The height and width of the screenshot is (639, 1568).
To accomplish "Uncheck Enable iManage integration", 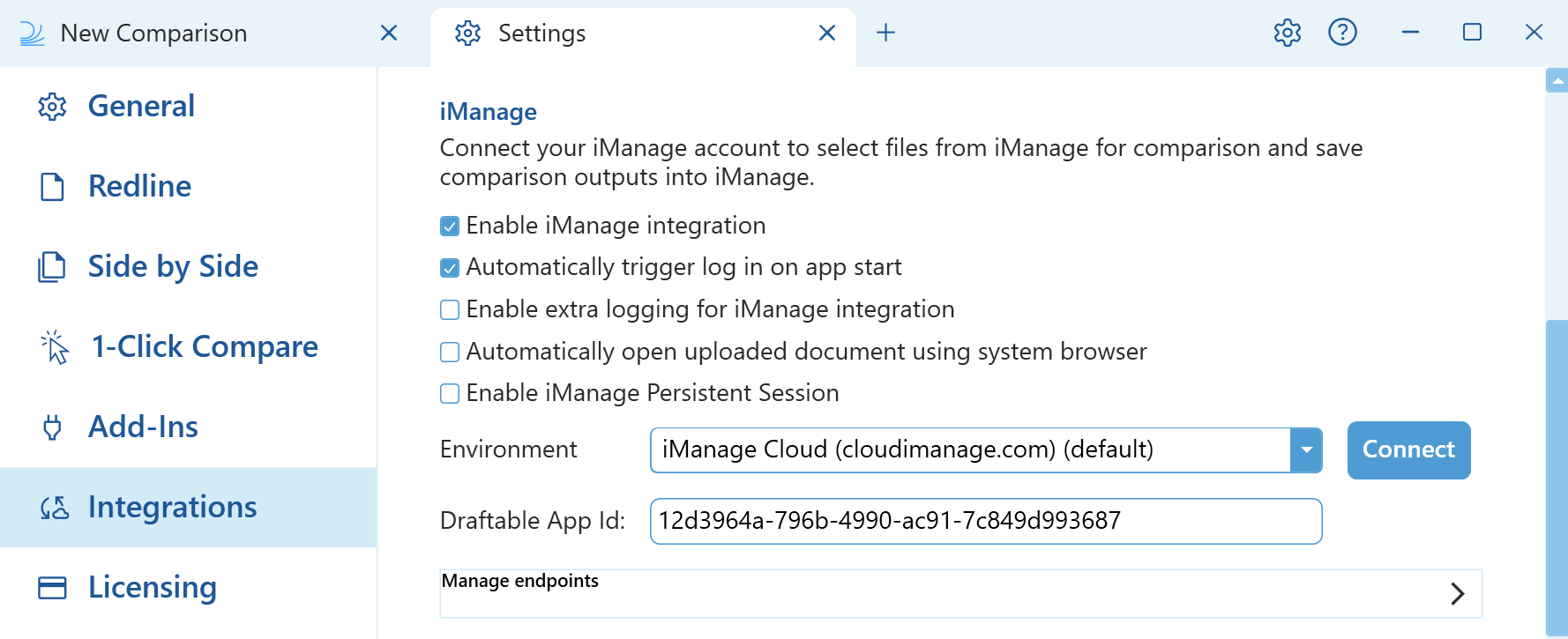I will (450, 227).
